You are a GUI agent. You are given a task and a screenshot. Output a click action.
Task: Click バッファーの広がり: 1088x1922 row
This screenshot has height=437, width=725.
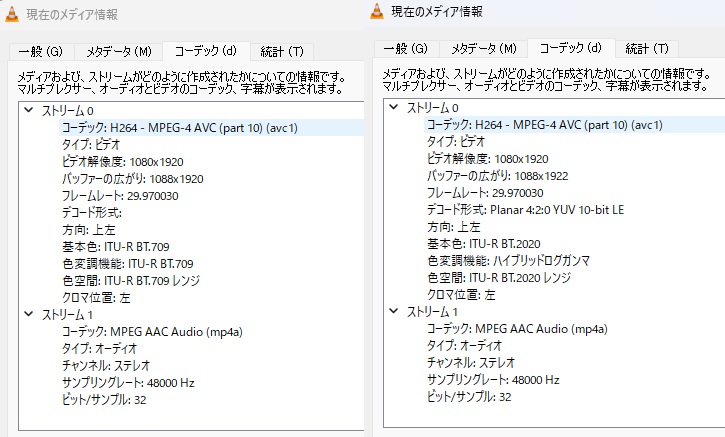tap(498, 176)
